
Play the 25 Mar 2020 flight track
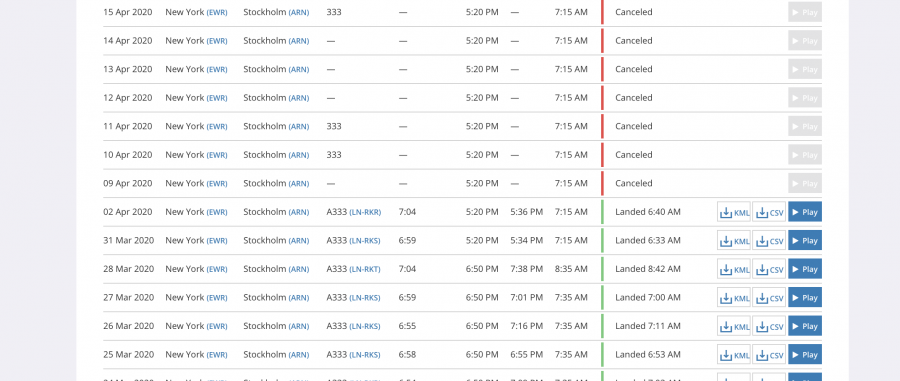[x=805, y=355]
